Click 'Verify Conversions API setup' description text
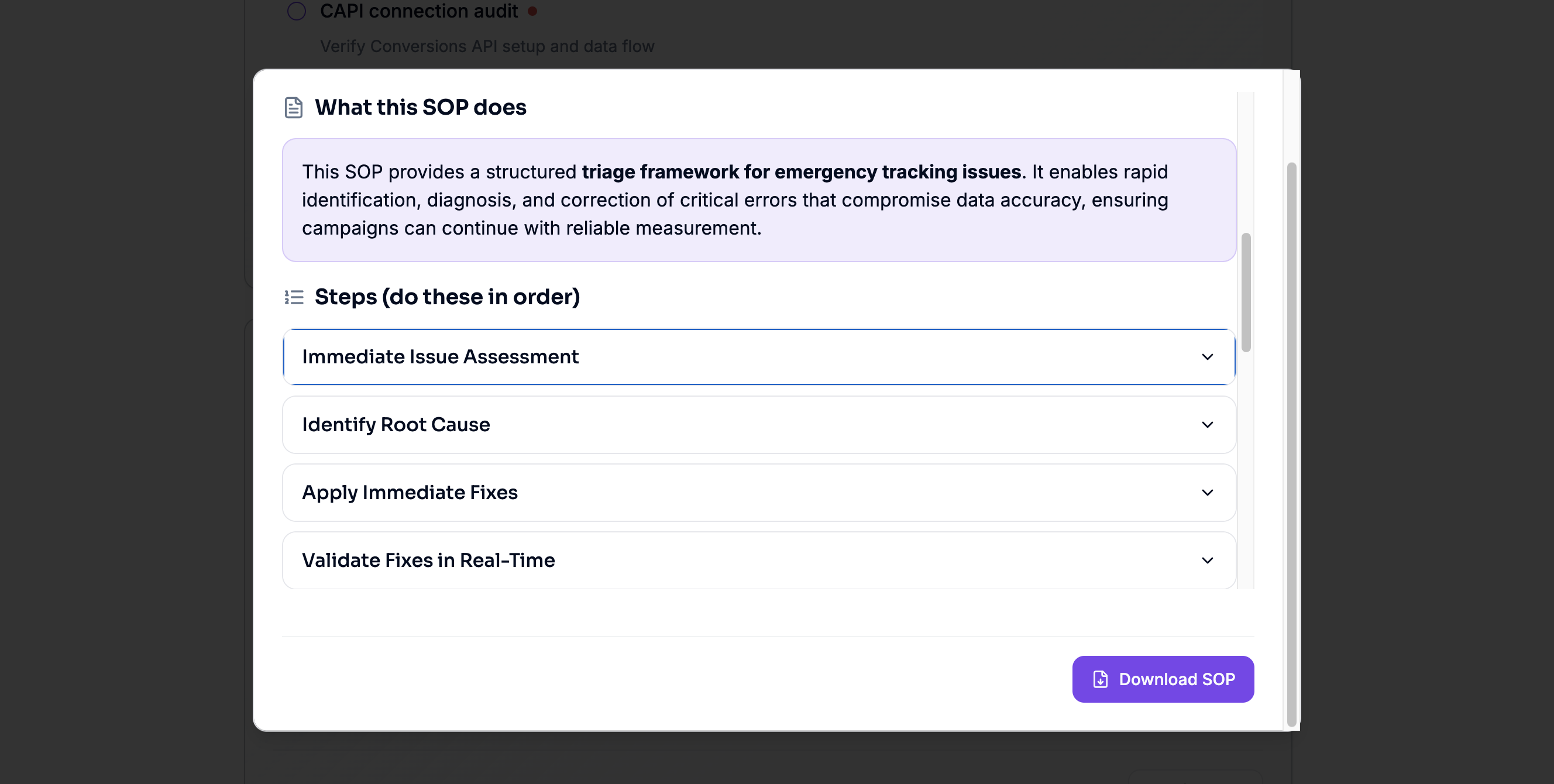 487,46
